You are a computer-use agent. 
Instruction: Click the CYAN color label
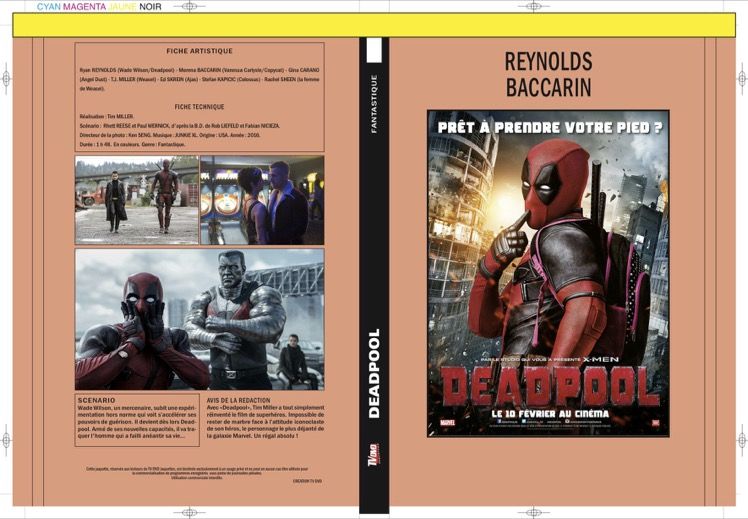49,7
